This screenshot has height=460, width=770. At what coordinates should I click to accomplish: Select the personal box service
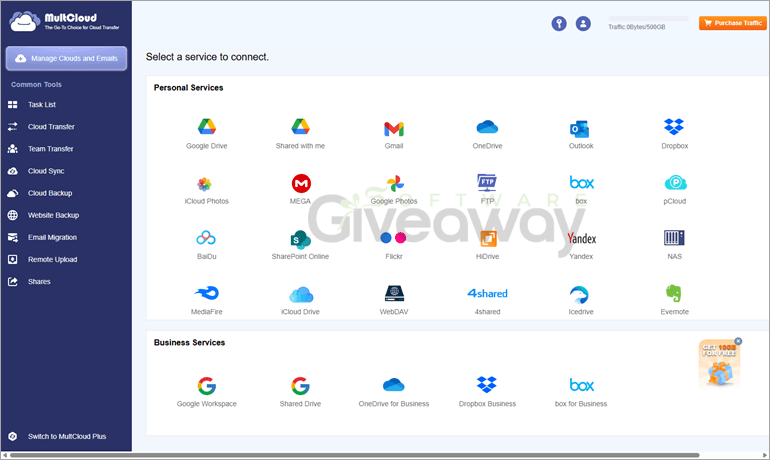581,183
